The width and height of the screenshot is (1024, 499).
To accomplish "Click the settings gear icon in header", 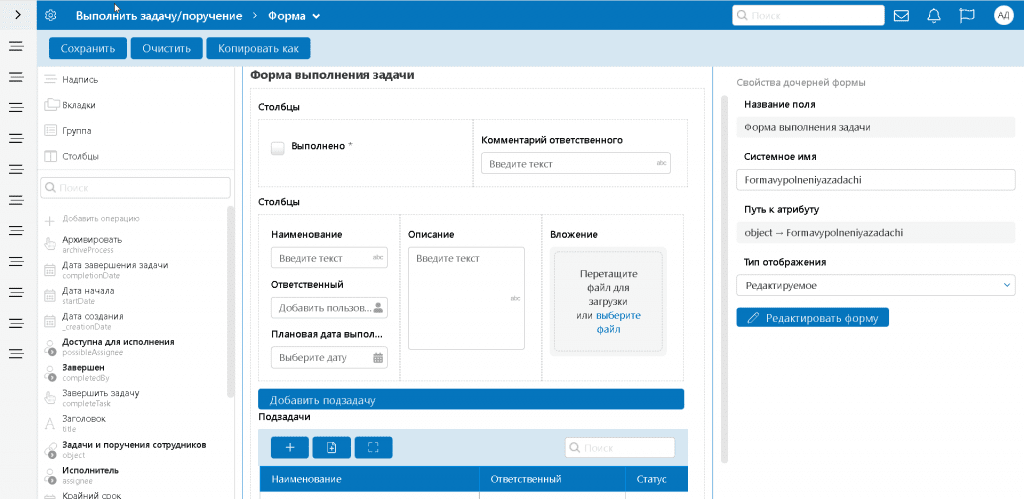I will pyautogui.click(x=51, y=15).
